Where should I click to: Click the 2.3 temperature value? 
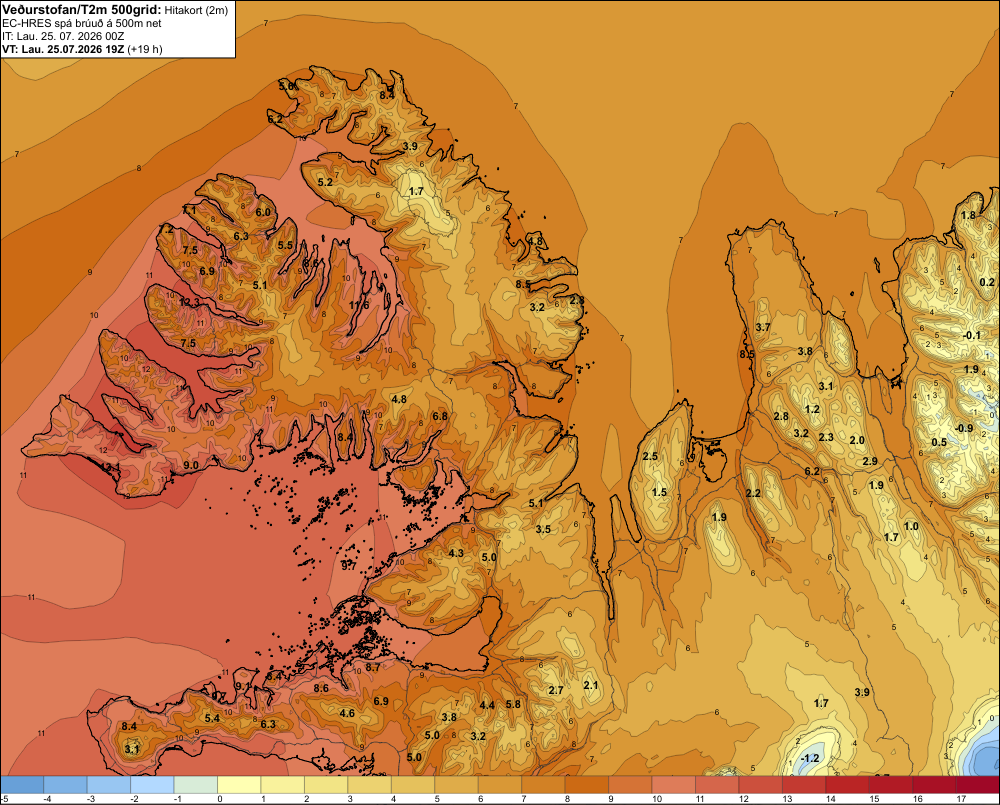pyautogui.click(x=826, y=437)
